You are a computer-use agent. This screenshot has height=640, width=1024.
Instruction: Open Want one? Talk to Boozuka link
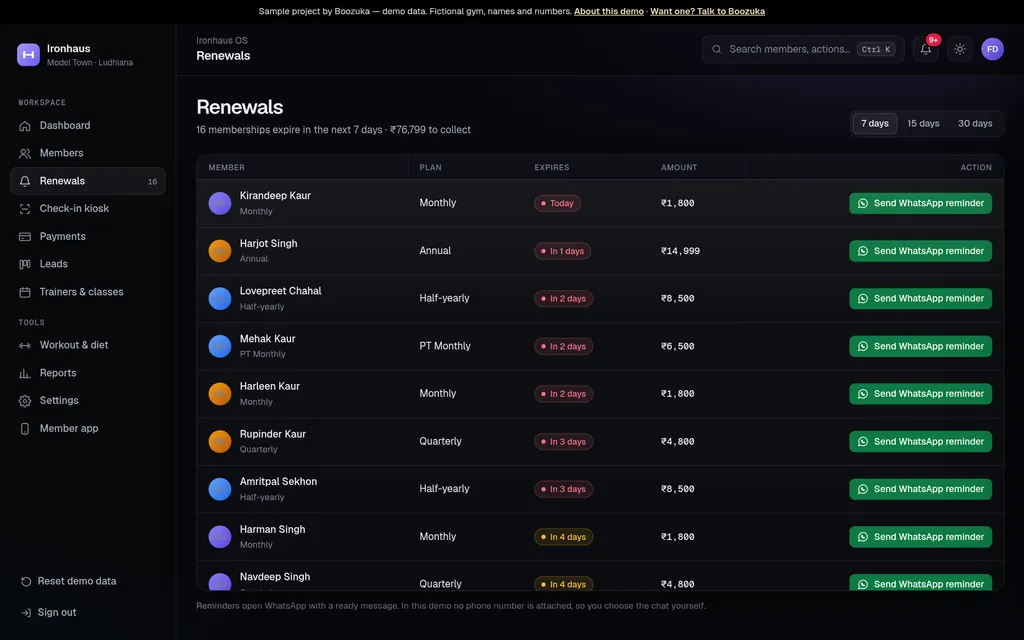click(x=707, y=11)
